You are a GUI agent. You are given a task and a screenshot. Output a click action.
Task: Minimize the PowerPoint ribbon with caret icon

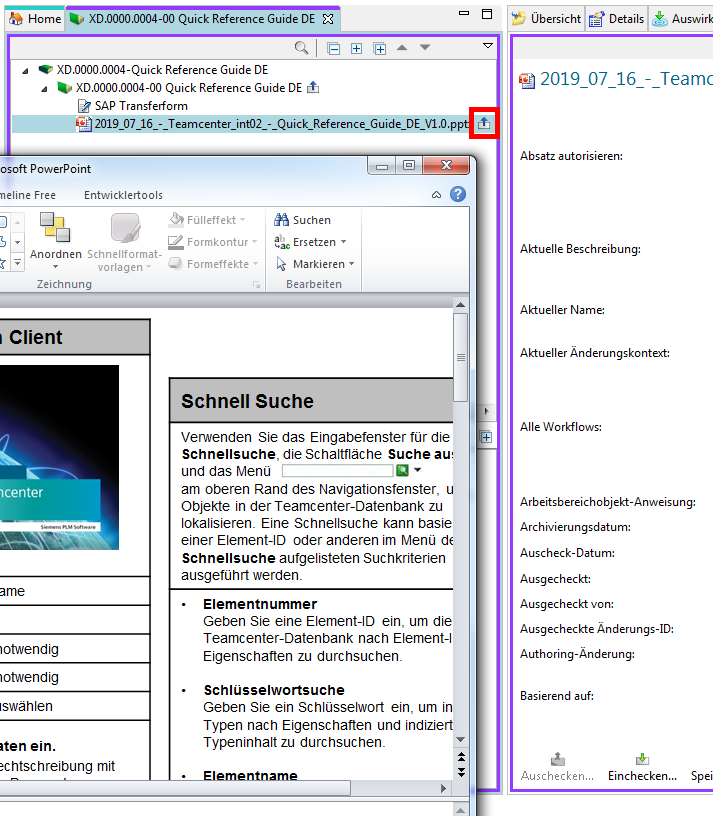[x=437, y=195]
